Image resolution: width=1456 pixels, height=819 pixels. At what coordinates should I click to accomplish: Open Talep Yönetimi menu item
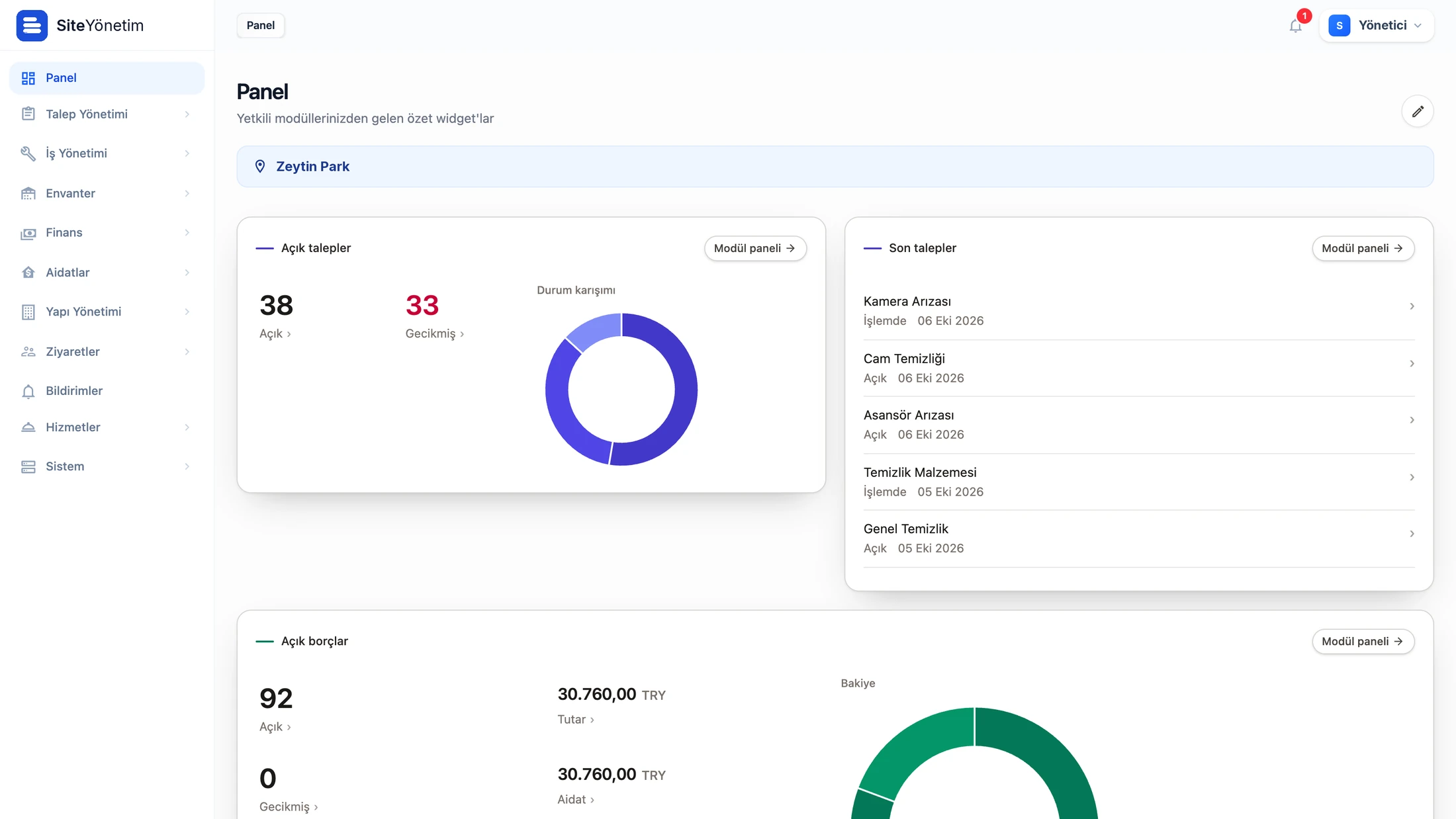107,114
